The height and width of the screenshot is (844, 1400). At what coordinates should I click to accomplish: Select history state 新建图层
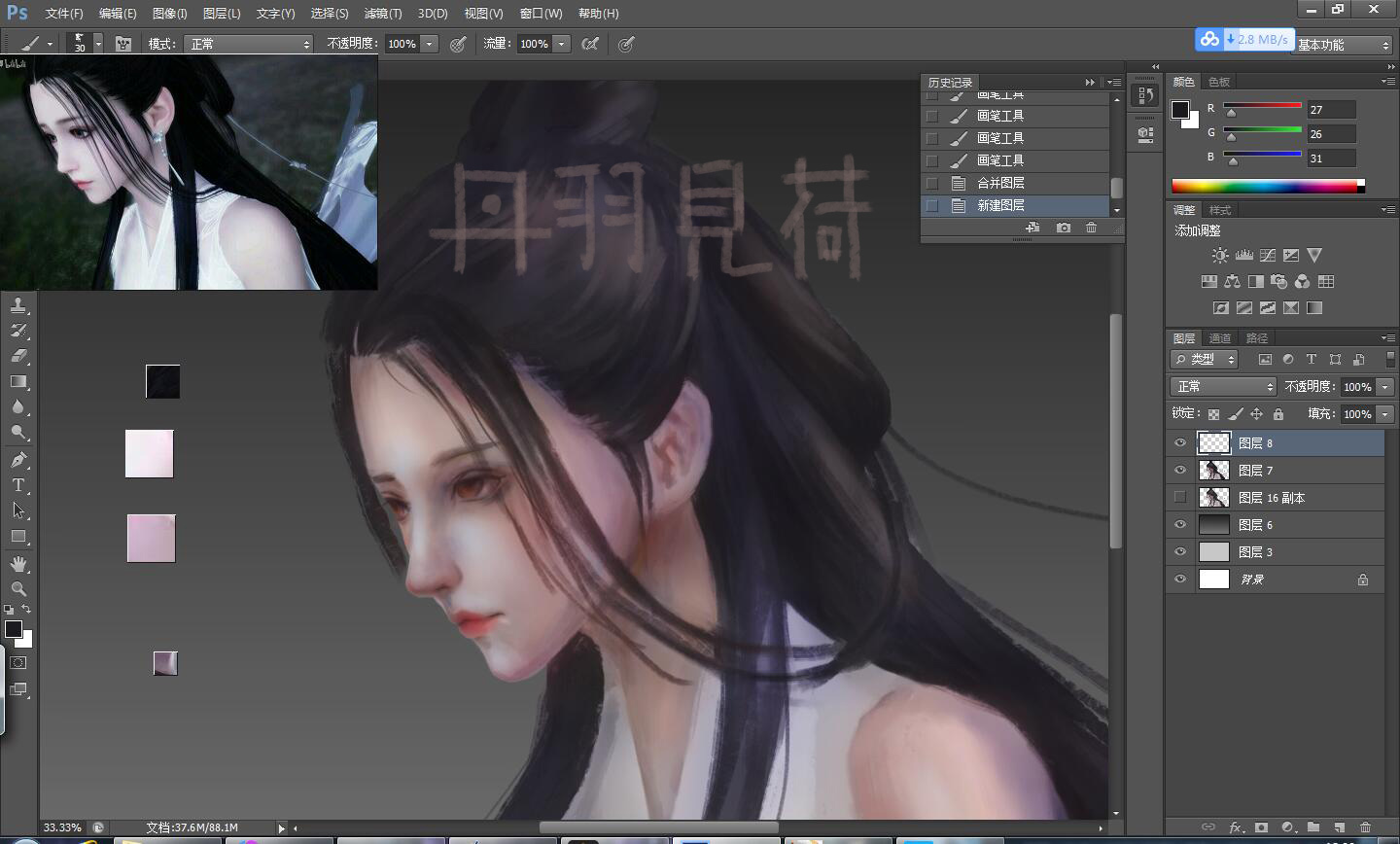coord(1015,205)
